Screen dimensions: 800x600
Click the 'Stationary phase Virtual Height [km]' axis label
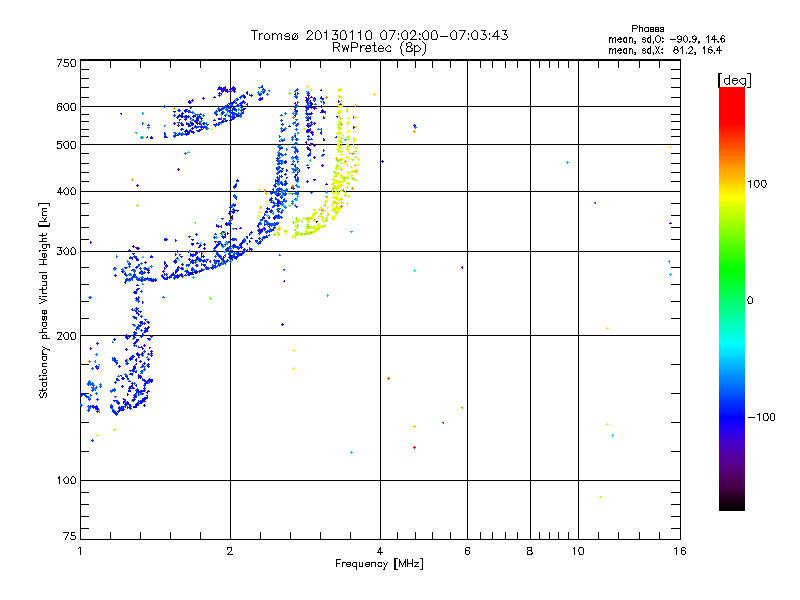[44, 300]
